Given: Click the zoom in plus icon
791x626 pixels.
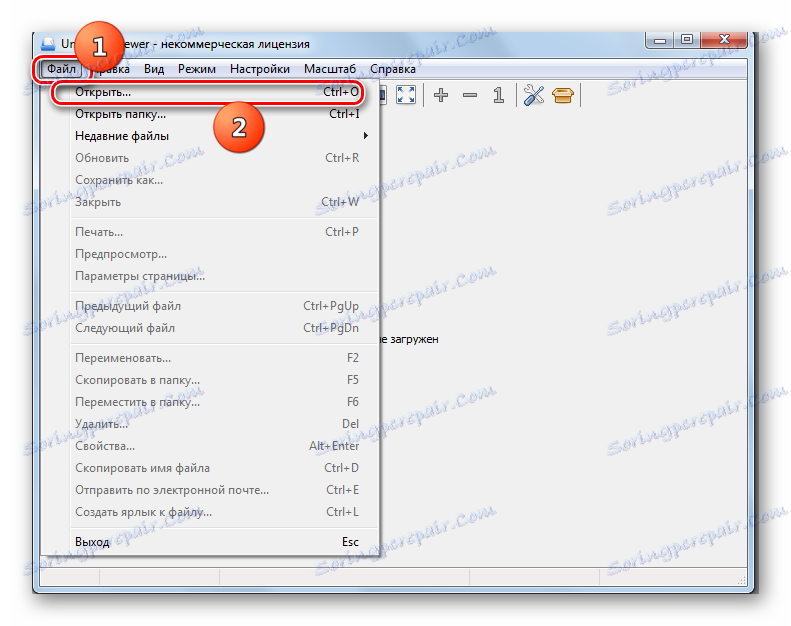Looking at the screenshot, I should point(441,94).
